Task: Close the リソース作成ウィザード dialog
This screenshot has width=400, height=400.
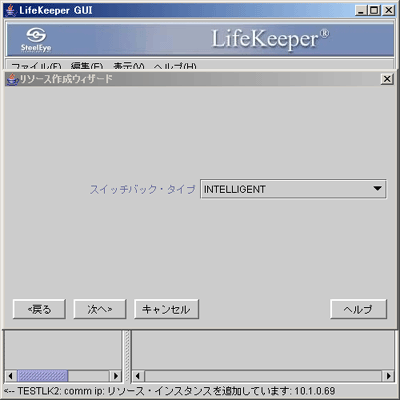Action: pos(387,79)
